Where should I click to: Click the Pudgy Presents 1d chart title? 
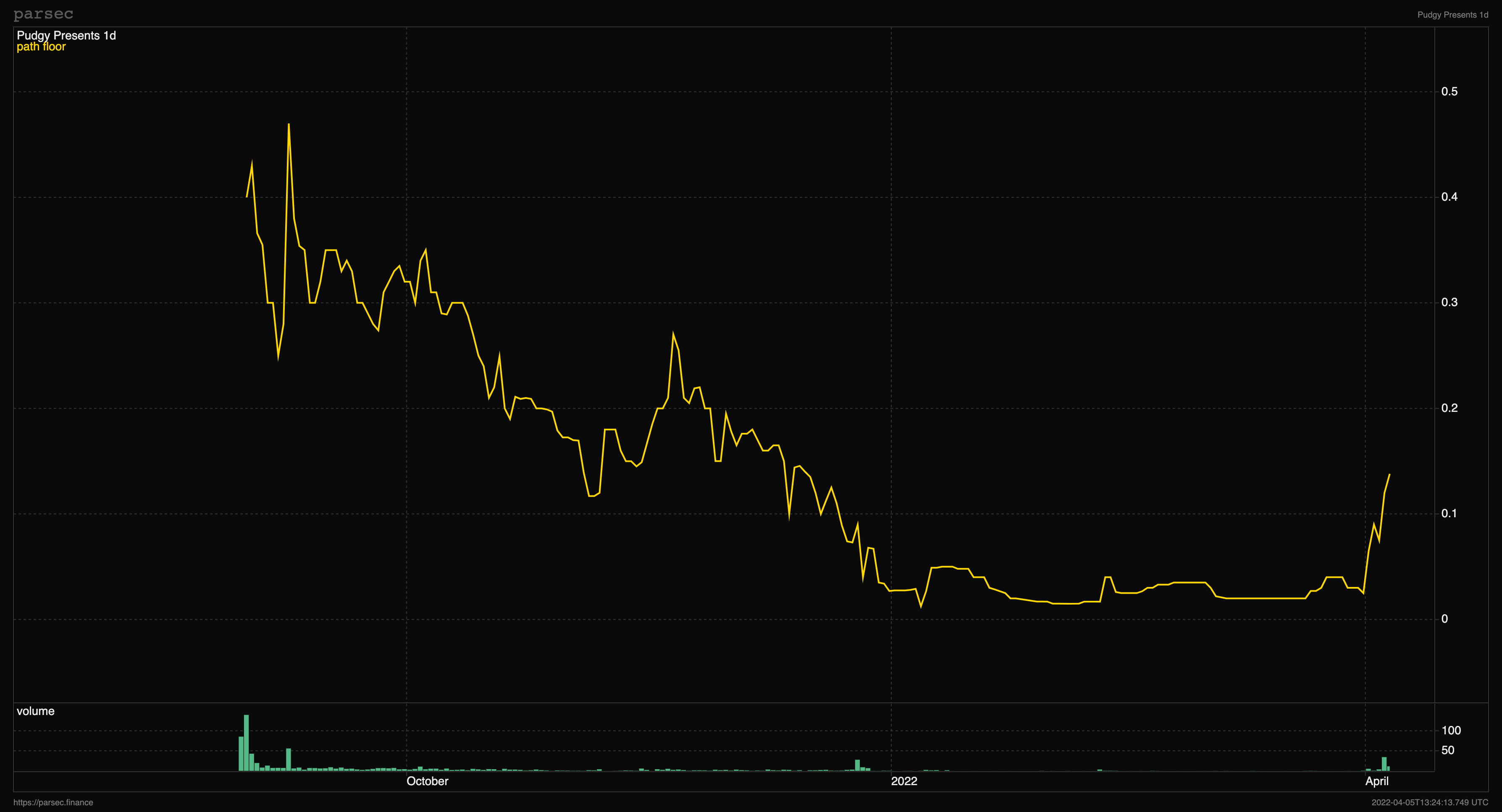(66, 36)
